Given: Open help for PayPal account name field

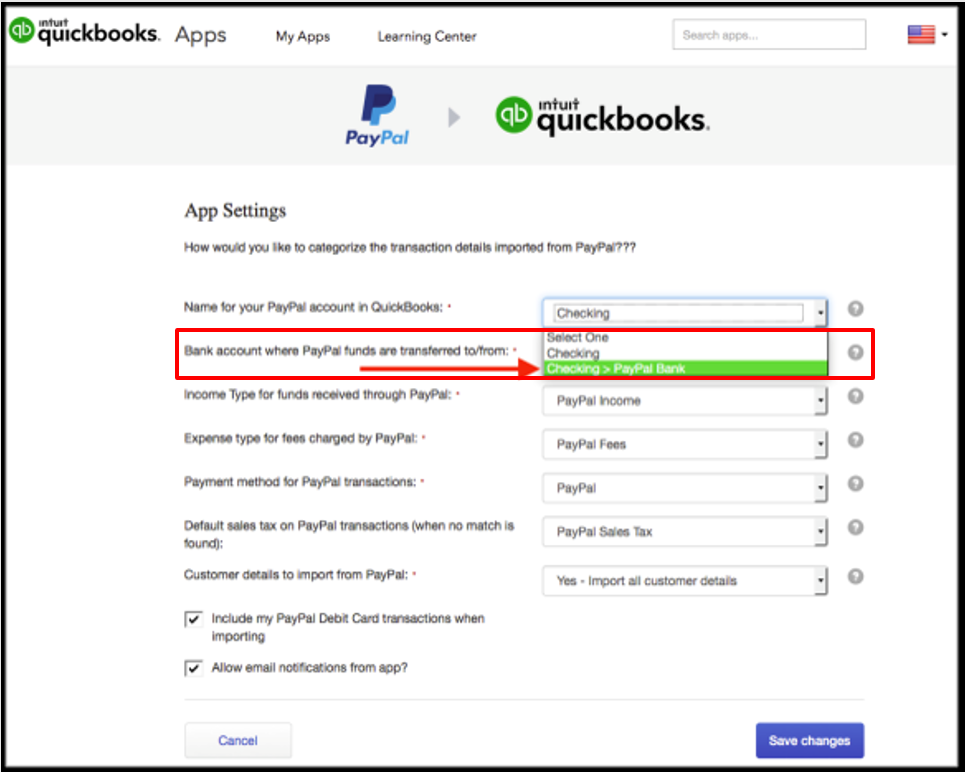Looking at the screenshot, I should [x=855, y=308].
